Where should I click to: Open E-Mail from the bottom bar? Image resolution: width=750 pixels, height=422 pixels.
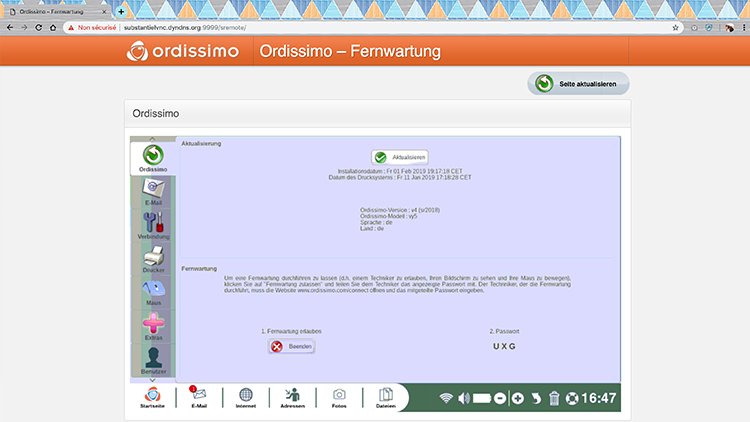pos(199,398)
